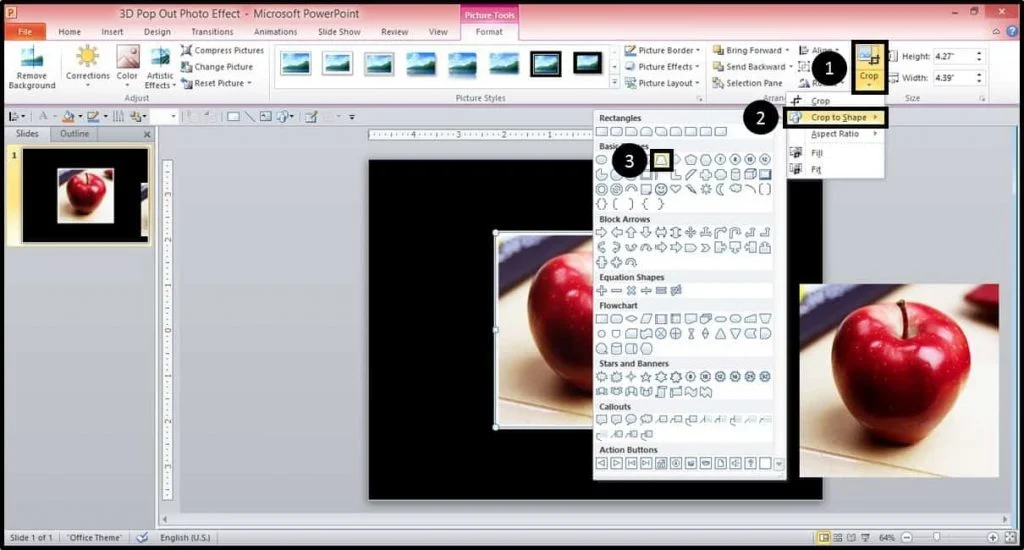Expand the Aspect Ratio submenu
Screen dimensions: 1024x550
tap(836, 134)
